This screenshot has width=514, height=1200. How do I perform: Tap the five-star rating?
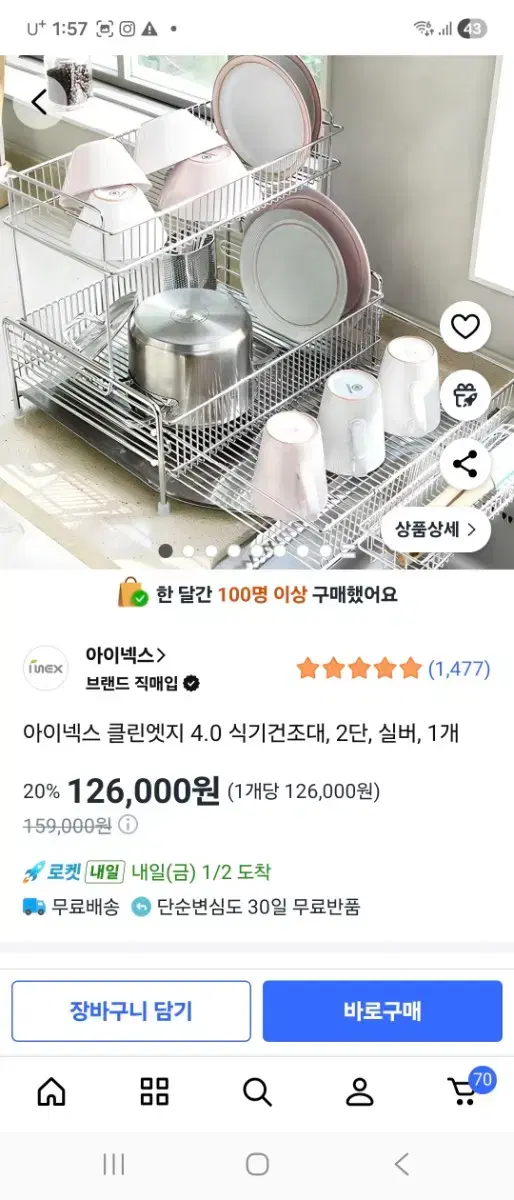pos(359,669)
